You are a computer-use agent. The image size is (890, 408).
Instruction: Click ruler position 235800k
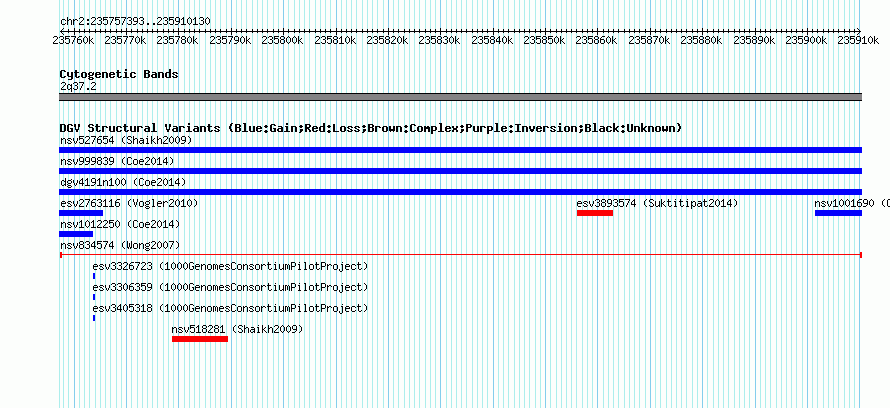click(283, 40)
